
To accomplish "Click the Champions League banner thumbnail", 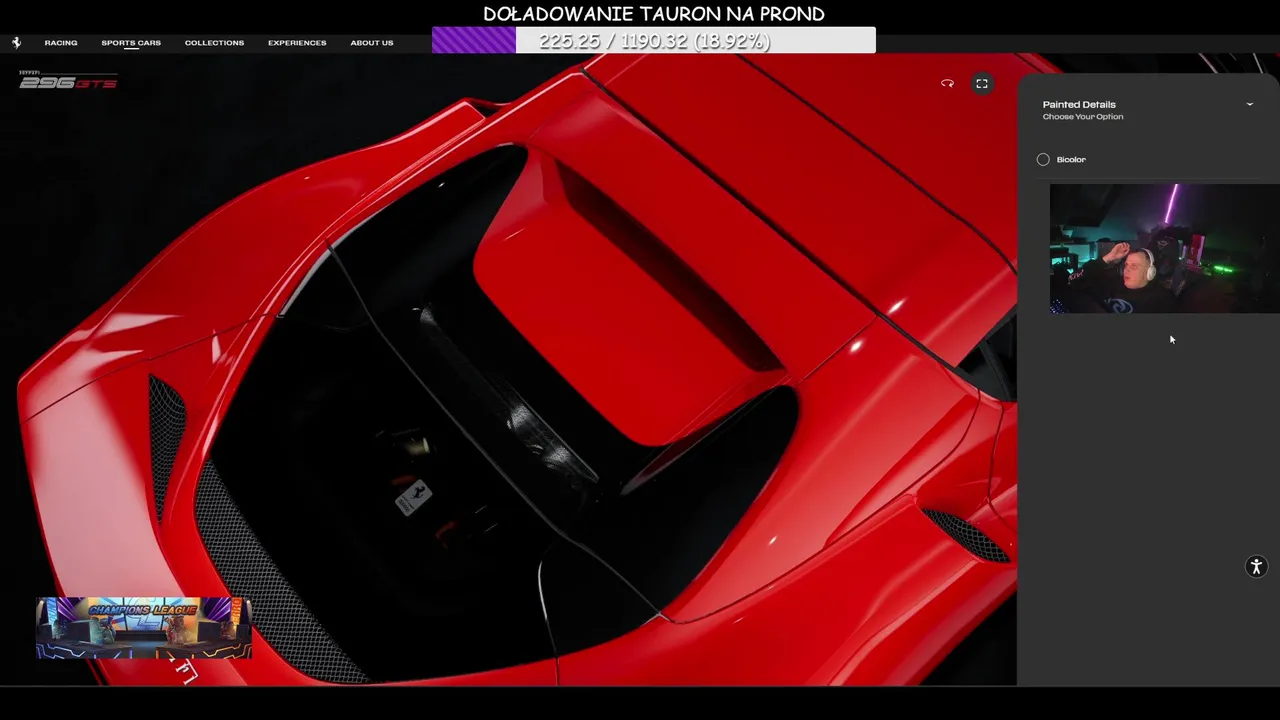I will (143, 629).
